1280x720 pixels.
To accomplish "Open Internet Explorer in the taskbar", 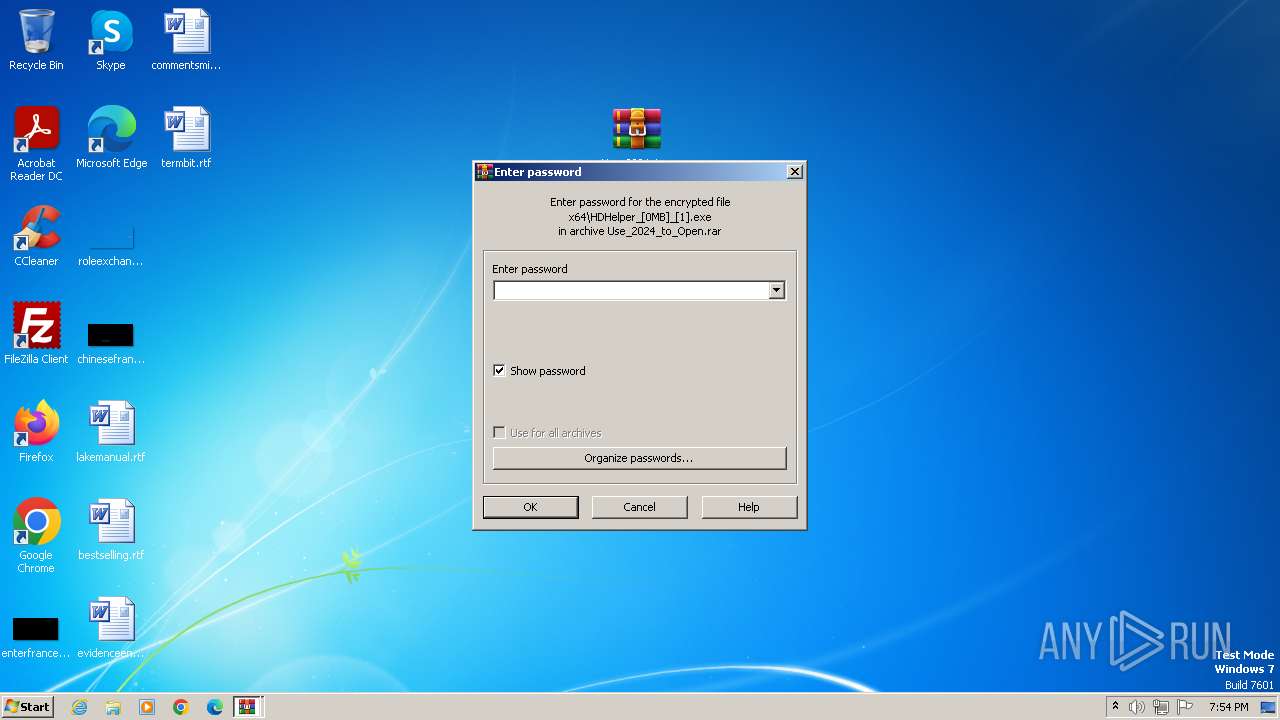I will (x=79, y=707).
